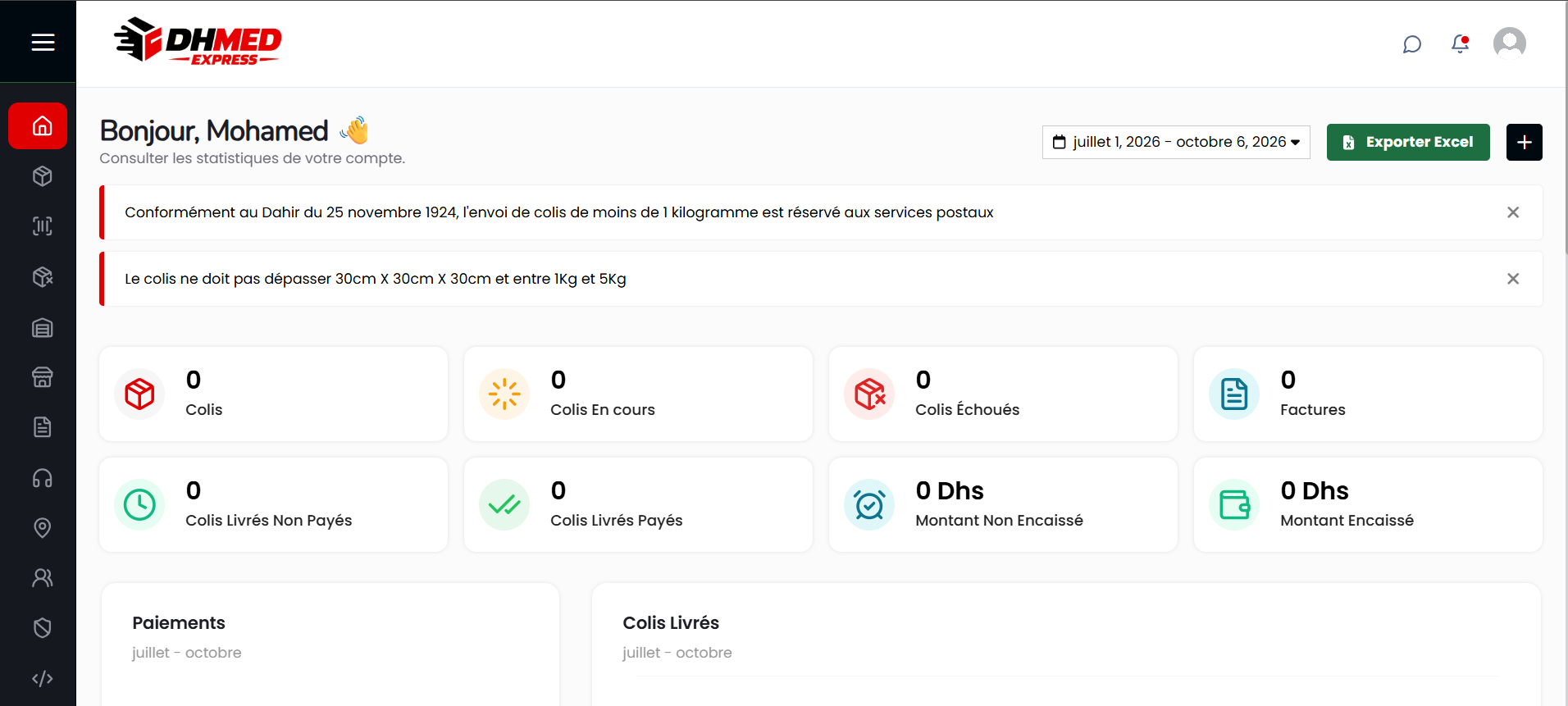Viewport: 1568px width, 706px height.
Task: Open the location pin sidebar icon
Action: 43,527
